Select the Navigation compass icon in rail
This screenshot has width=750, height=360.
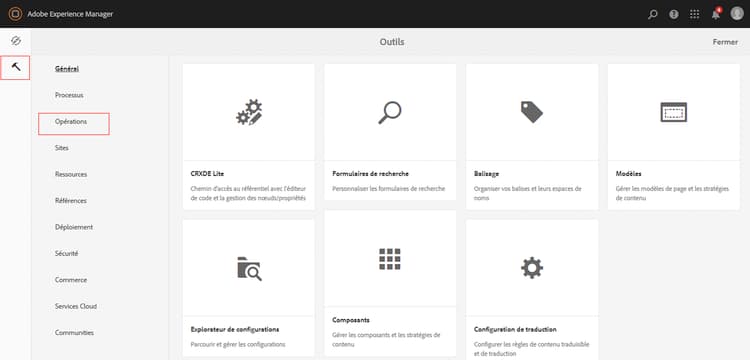click(x=16, y=41)
